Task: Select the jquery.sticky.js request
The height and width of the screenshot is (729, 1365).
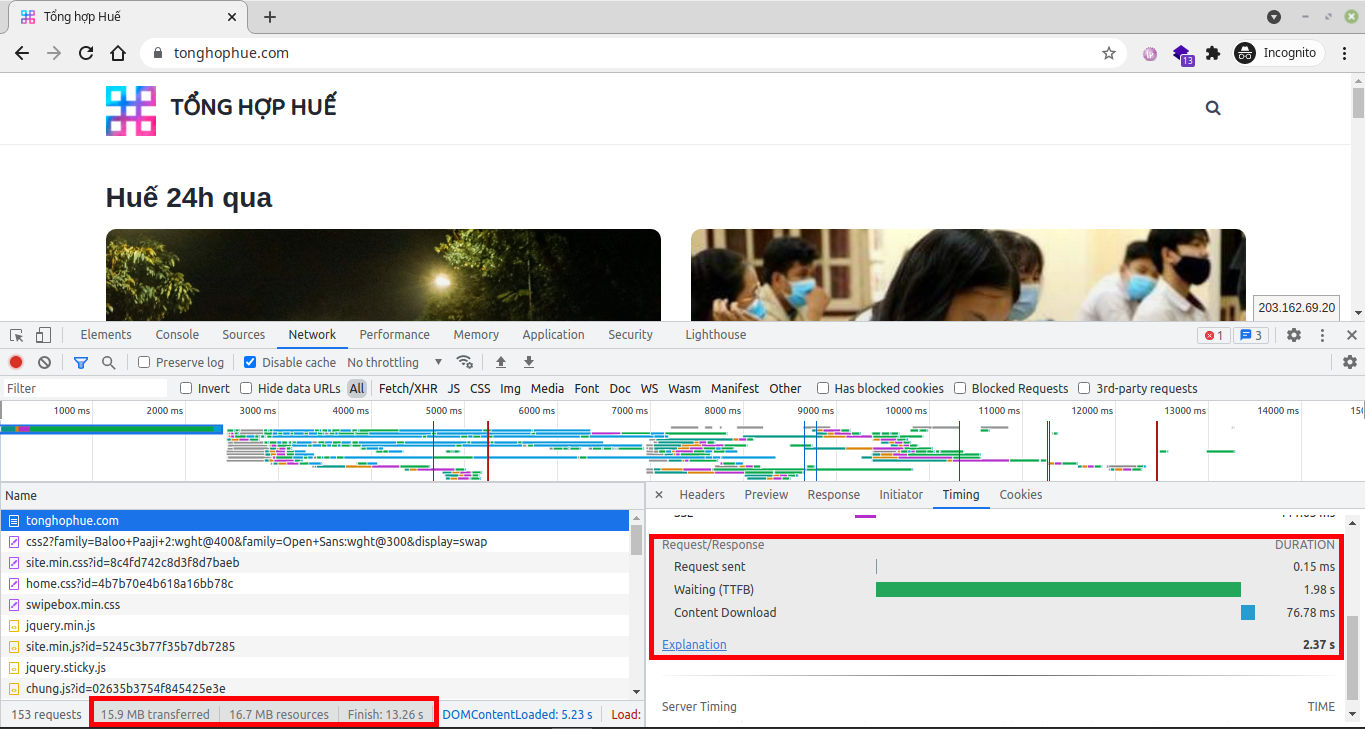Action: click(316, 667)
